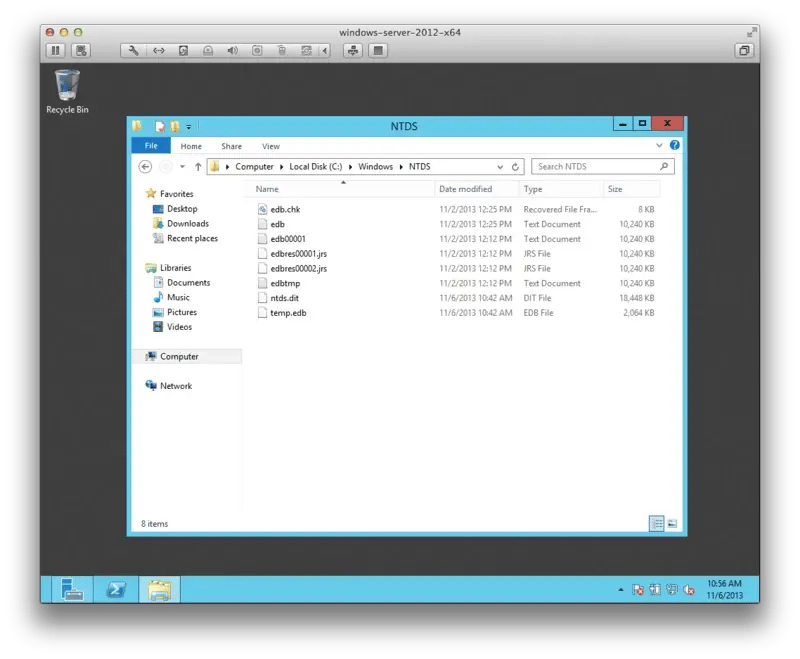
Task: Pause the virtual machine
Action: (55, 50)
